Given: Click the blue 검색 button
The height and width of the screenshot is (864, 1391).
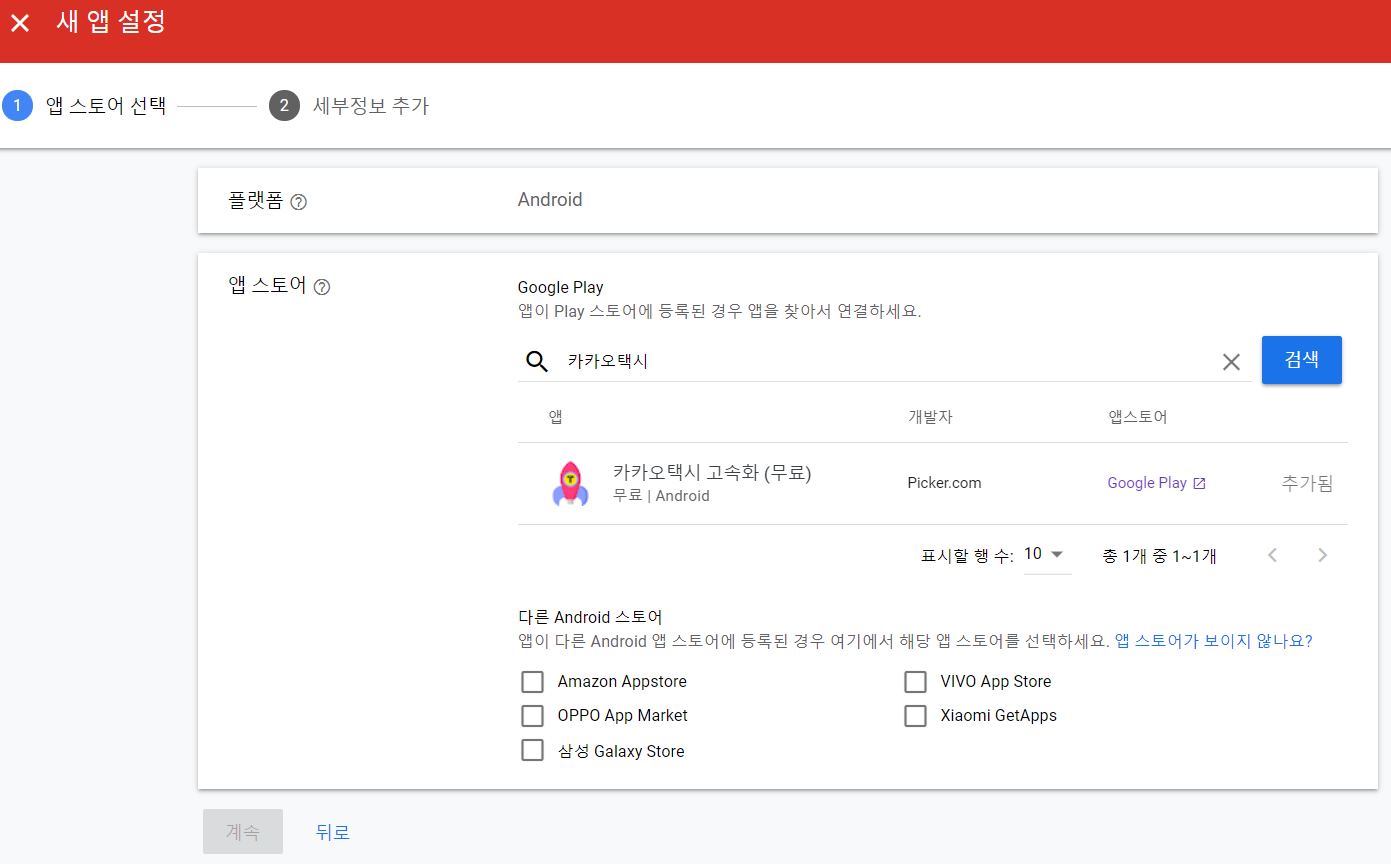Looking at the screenshot, I should [x=1301, y=360].
